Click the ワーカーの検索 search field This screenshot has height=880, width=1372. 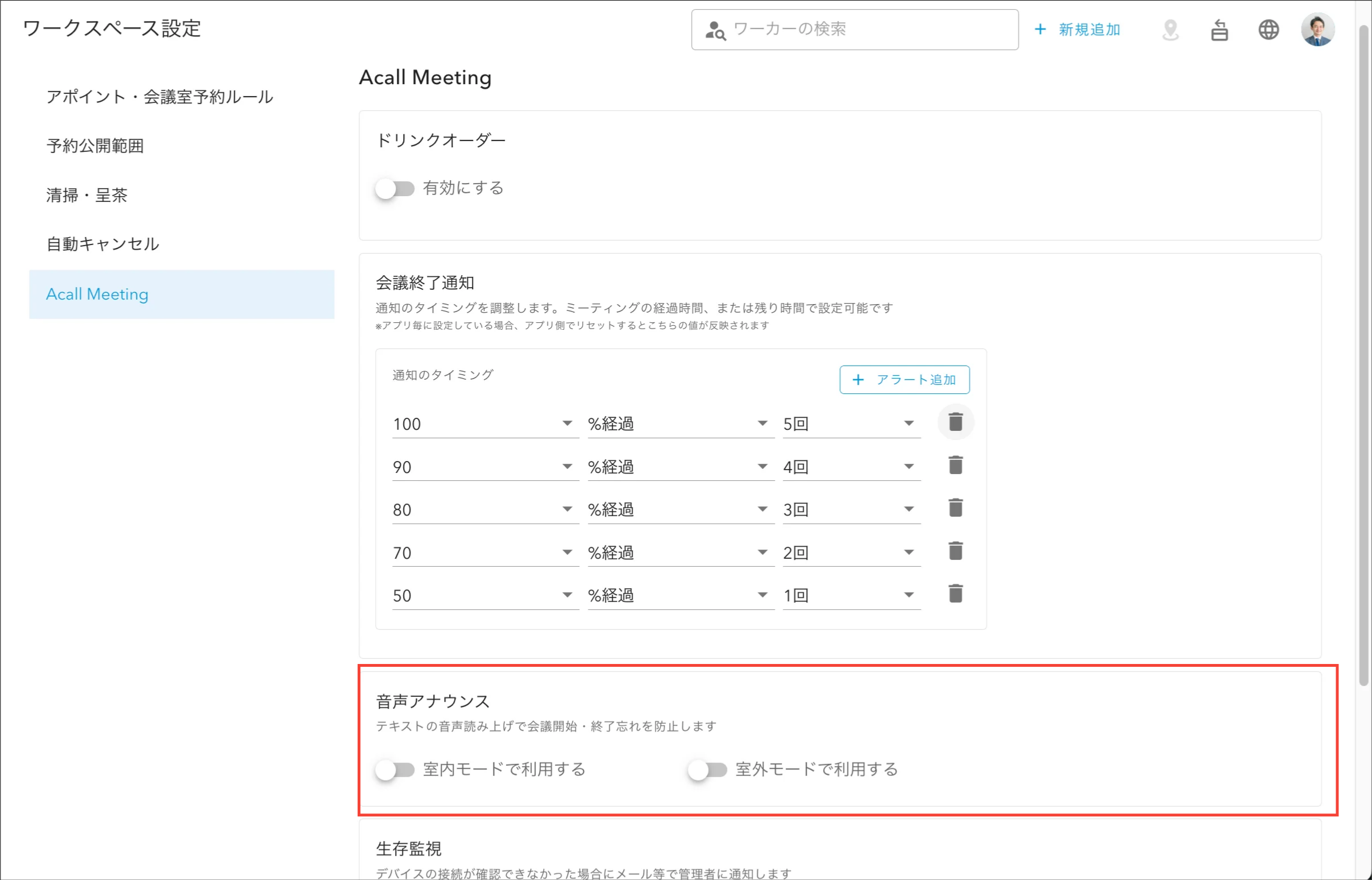(854, 30)
